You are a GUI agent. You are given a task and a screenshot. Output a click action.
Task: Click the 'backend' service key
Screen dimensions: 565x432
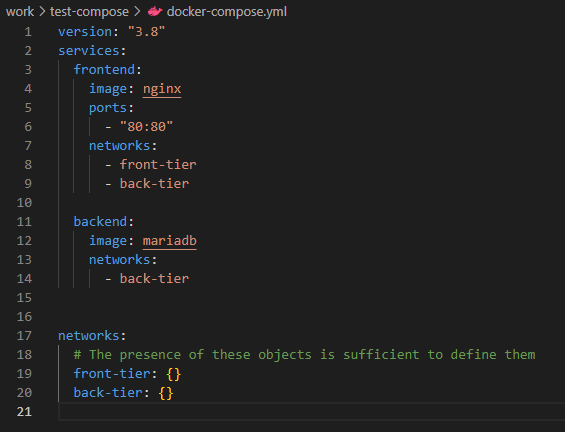(101, 222)
